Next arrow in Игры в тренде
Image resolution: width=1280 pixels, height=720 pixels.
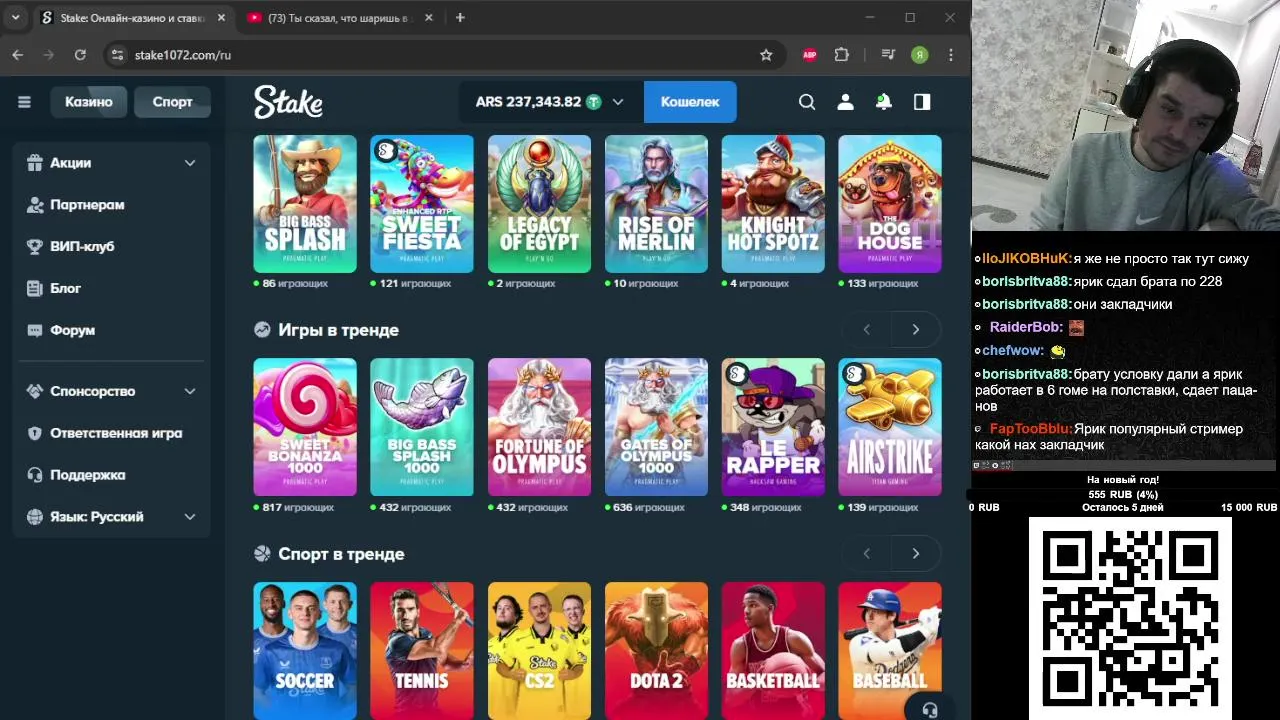click(915, 330)
